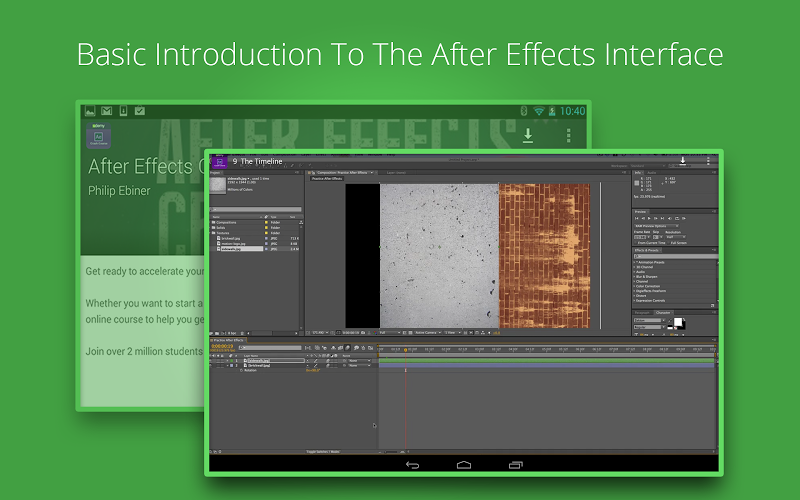Click current time indicator on timeline ruler
Screen dimensions: 800x500
pyautogui.click(x=406, y=350)
